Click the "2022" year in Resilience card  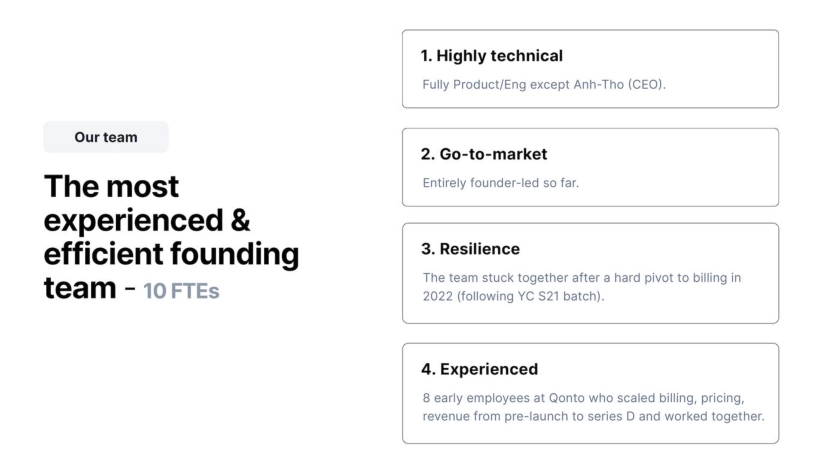(438, 298)
